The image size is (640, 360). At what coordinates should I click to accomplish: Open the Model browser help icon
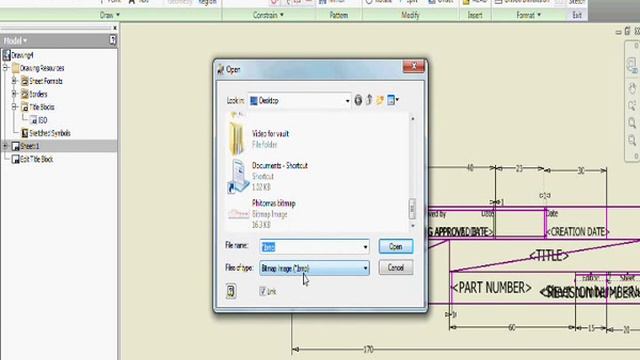(113, 40)
